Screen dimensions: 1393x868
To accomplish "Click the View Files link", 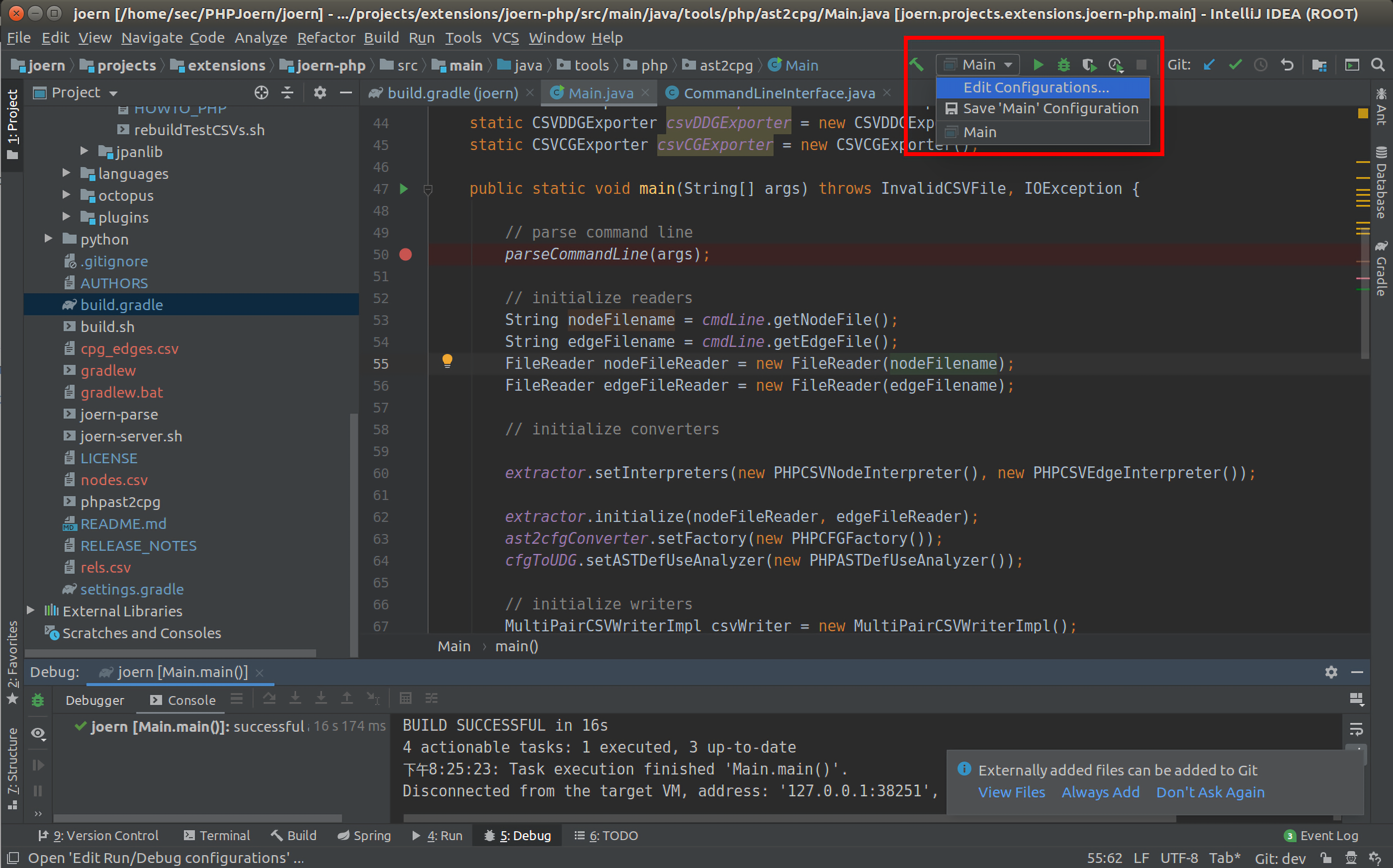I will [x=1011, y=792].
